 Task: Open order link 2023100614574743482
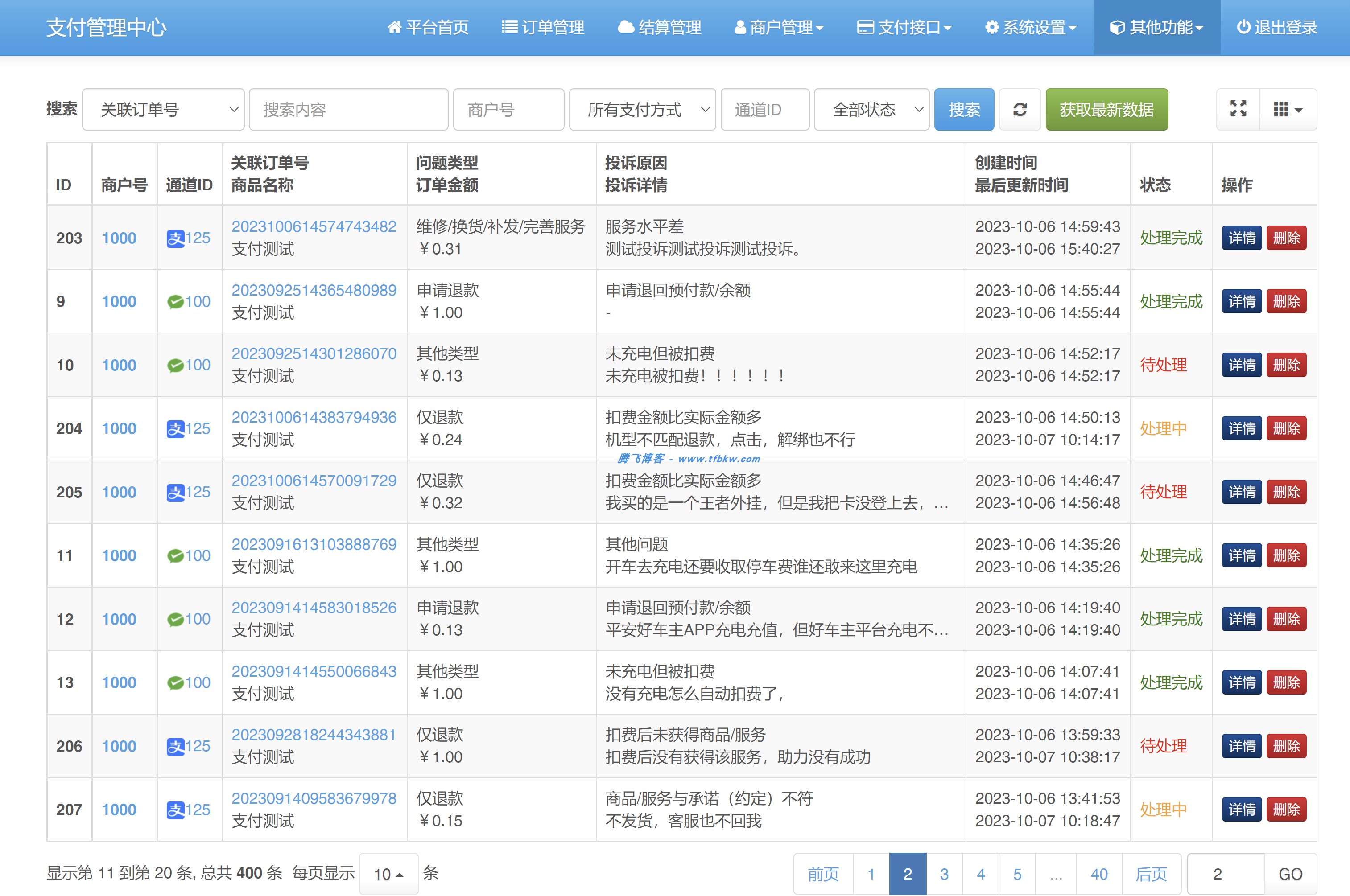point(314,226)
